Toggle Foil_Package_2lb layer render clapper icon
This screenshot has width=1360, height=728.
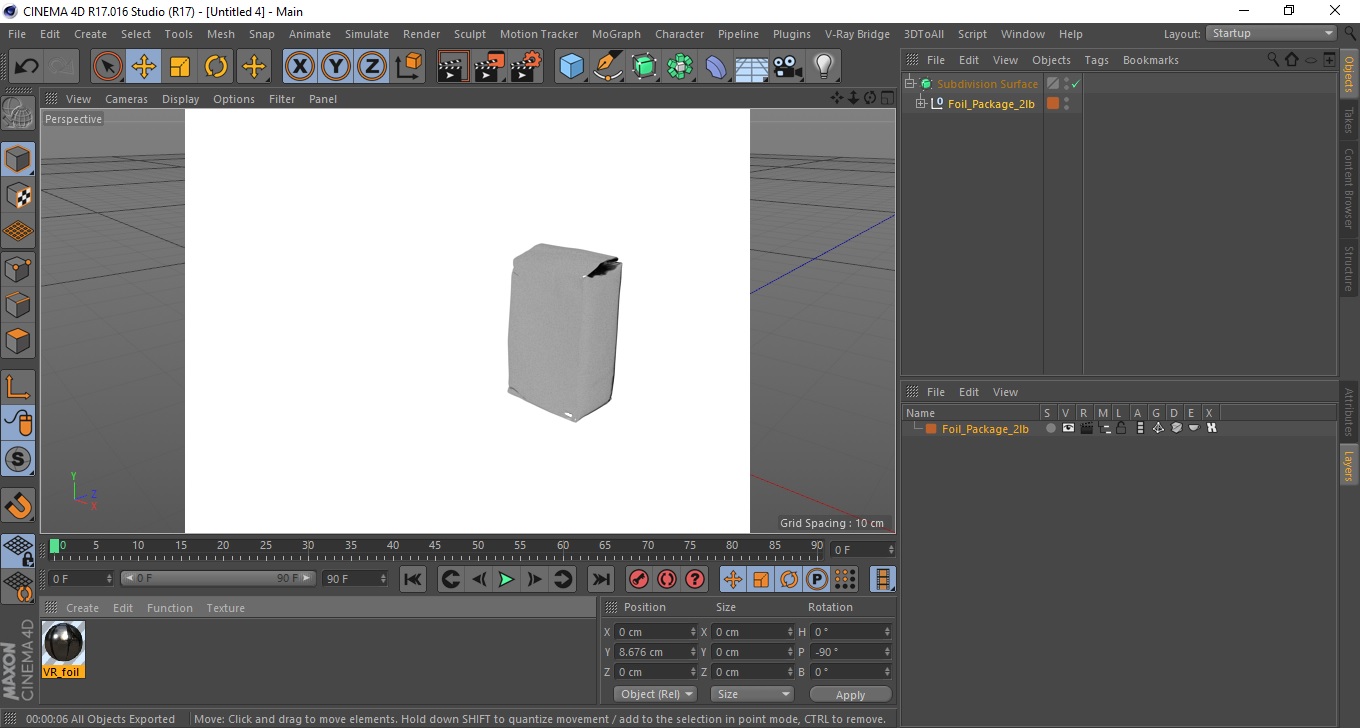pyautogui.click(x=1086, y=428)
